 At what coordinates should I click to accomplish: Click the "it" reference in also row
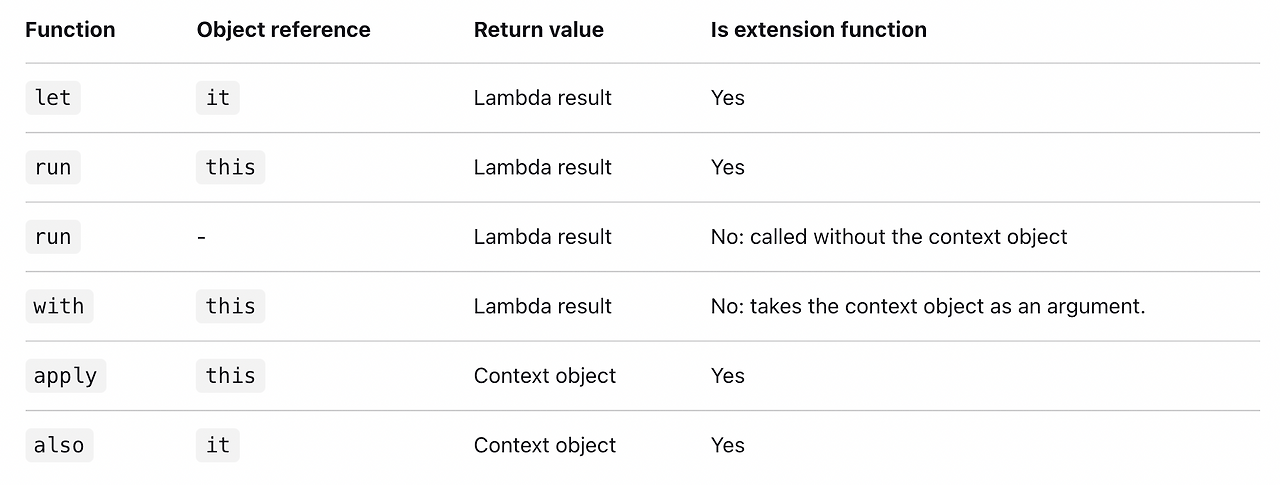pyautogui.click(x=218, y=445)
